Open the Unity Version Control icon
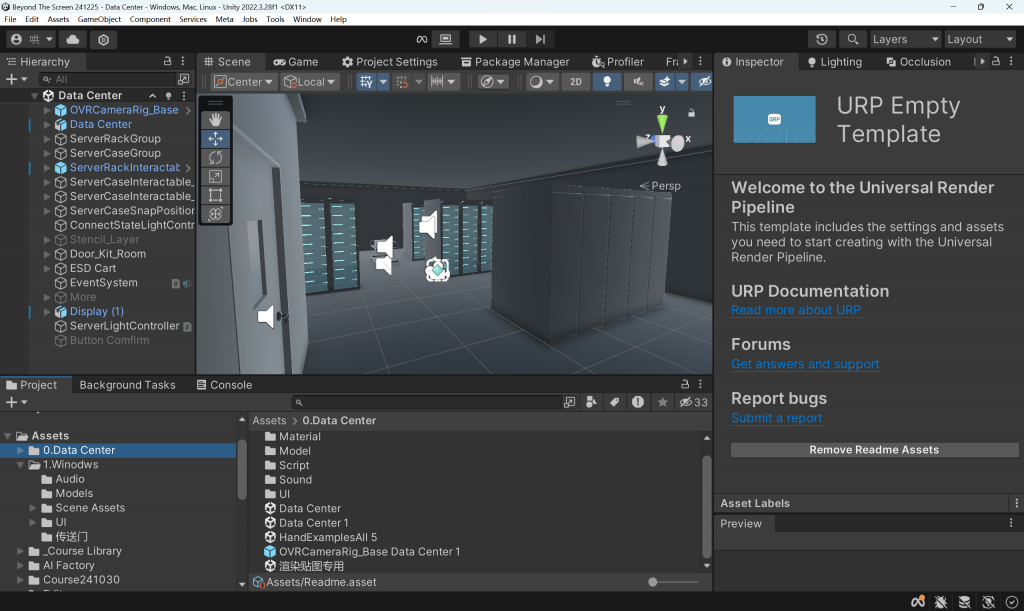Screen dimensions: 1024x611 (x=103, y=39)
